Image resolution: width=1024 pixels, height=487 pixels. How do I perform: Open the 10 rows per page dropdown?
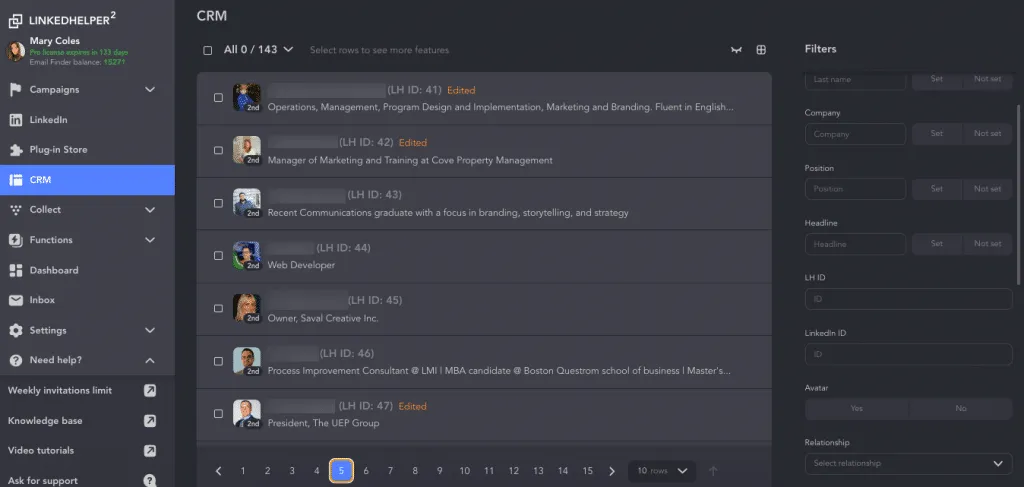click(662, 471)
